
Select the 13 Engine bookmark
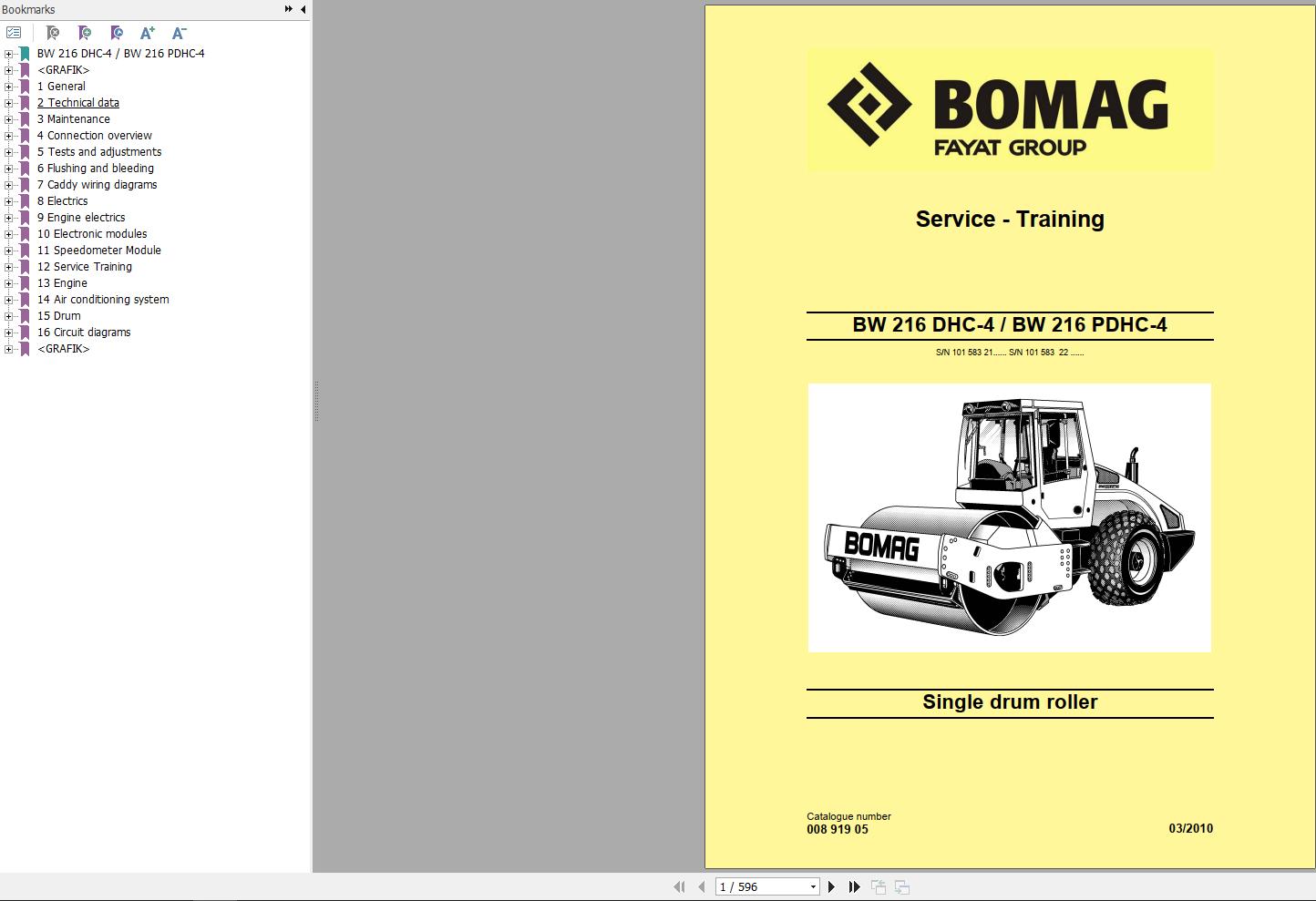(62, 282)
